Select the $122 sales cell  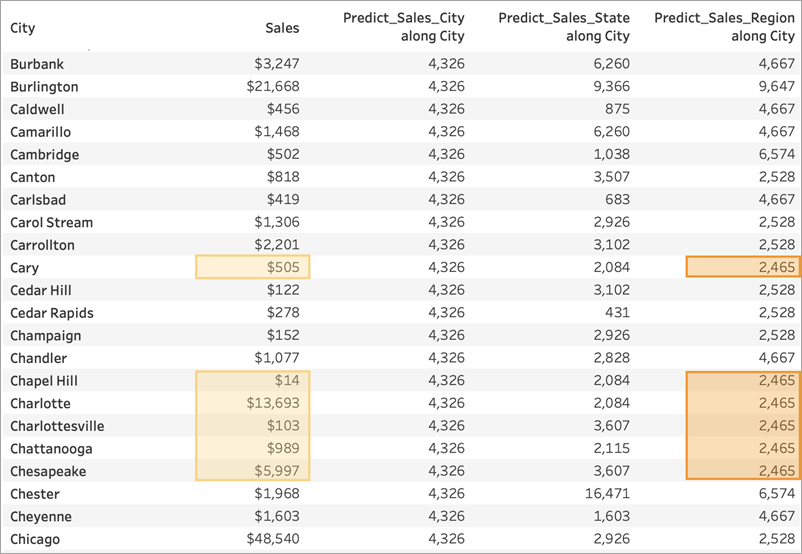[x=283, y=290]
